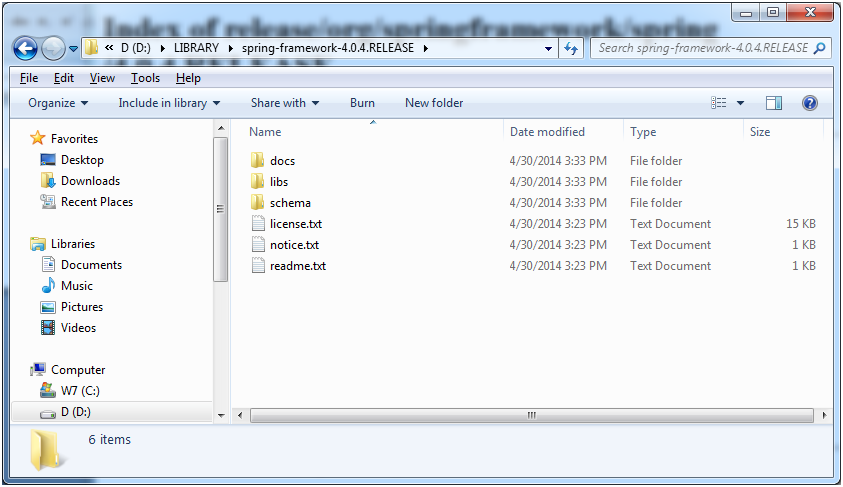Click LIBRARY in the address breadcrumb
The height and width of the screenshot is (487, 843).
point(196,48)
